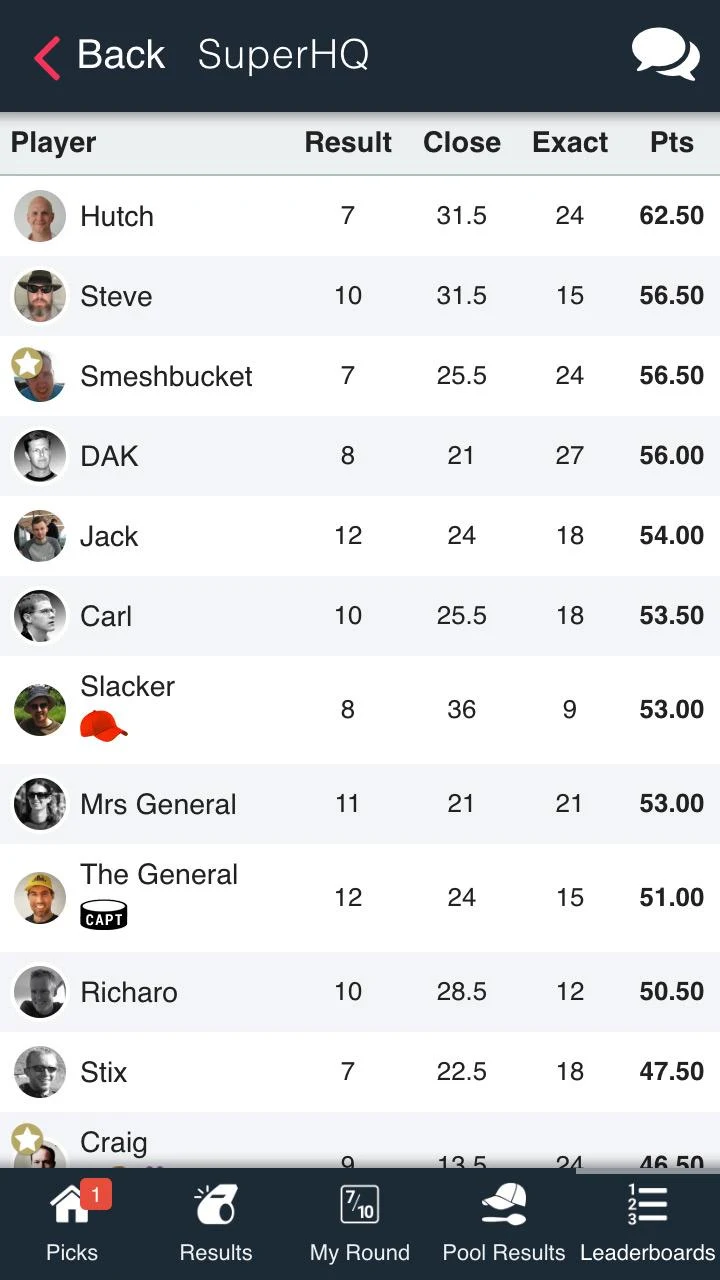Select the DAK player row
This screenshot has width=720, height=1280.
click(360, 456)
